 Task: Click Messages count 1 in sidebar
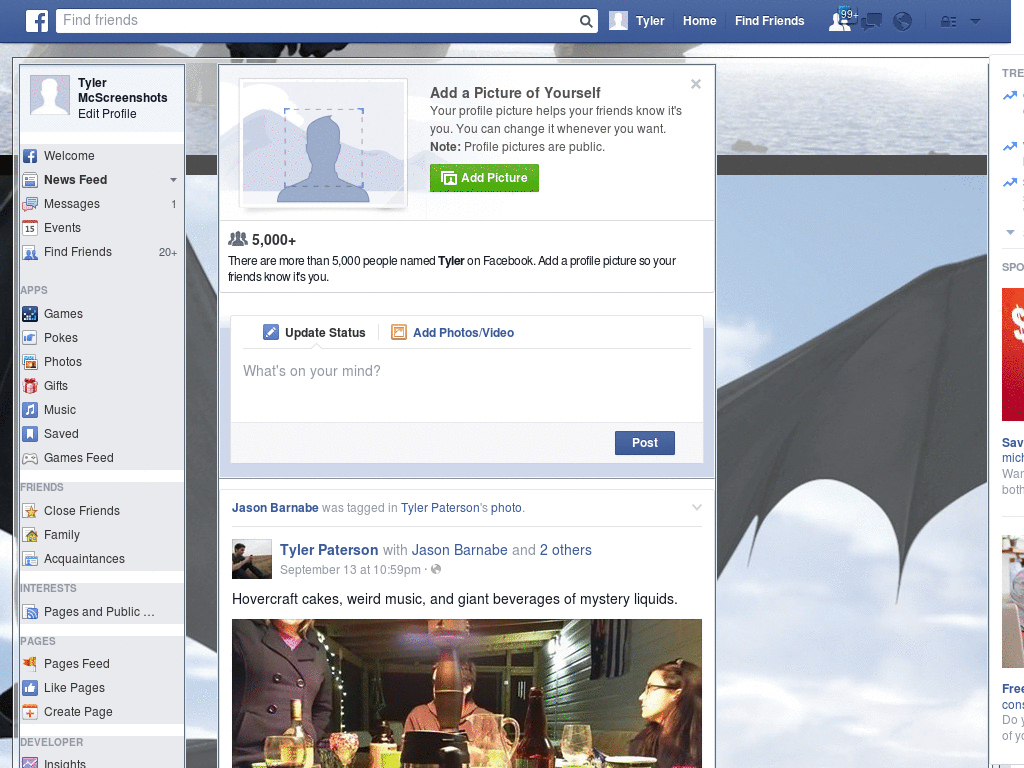pos(173,204)
